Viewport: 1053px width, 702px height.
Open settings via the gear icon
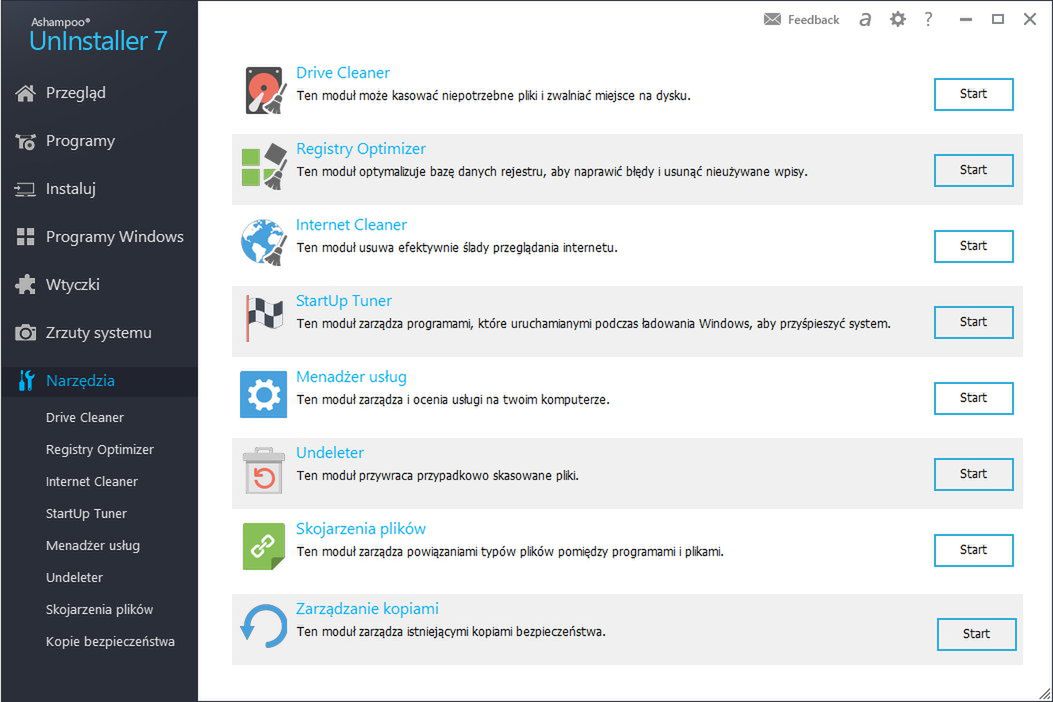pos(898,19)
